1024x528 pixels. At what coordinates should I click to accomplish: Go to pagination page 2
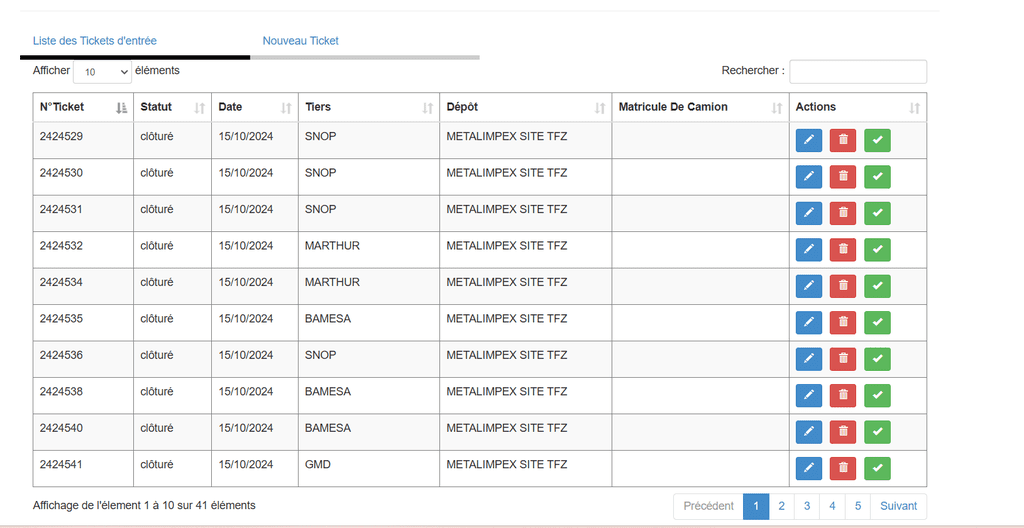[782, 506]
